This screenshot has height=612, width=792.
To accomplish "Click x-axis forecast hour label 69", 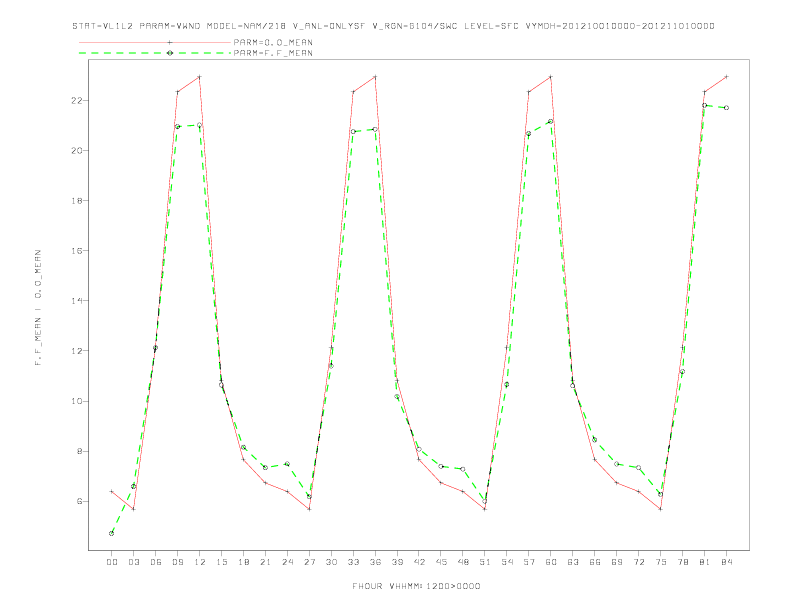I will [x=617, y=562].
